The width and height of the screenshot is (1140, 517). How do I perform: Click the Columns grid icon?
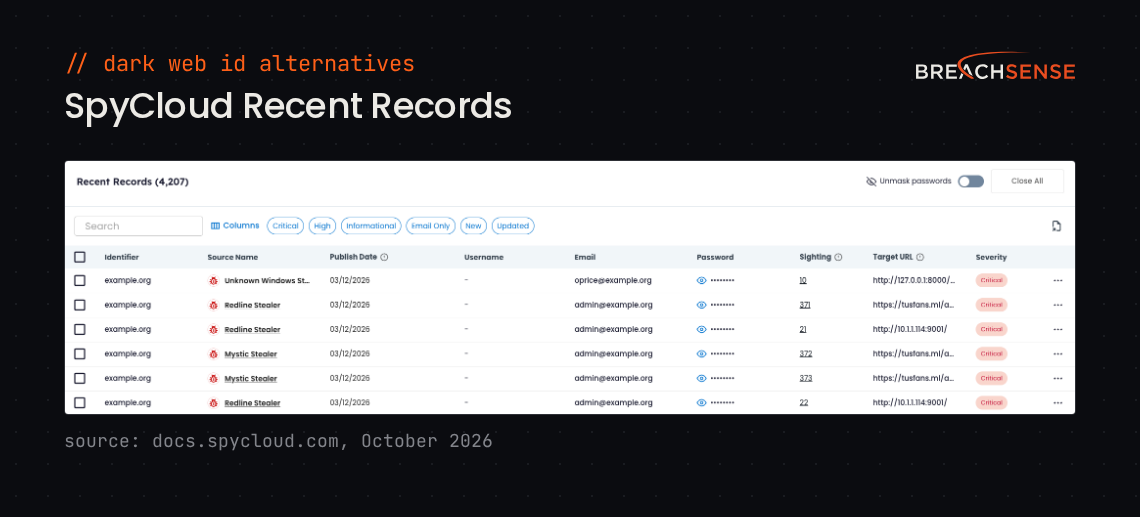coord(215,225)
